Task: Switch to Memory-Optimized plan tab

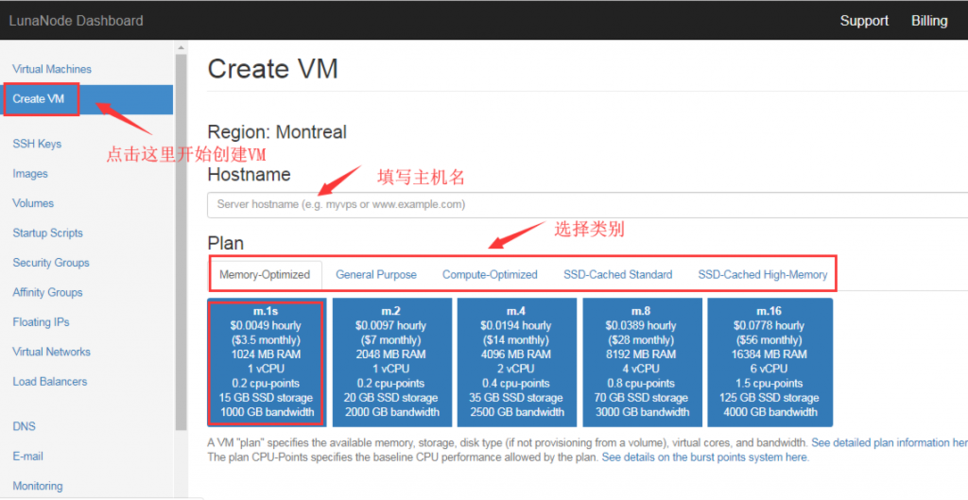Action: coord(265,275)
